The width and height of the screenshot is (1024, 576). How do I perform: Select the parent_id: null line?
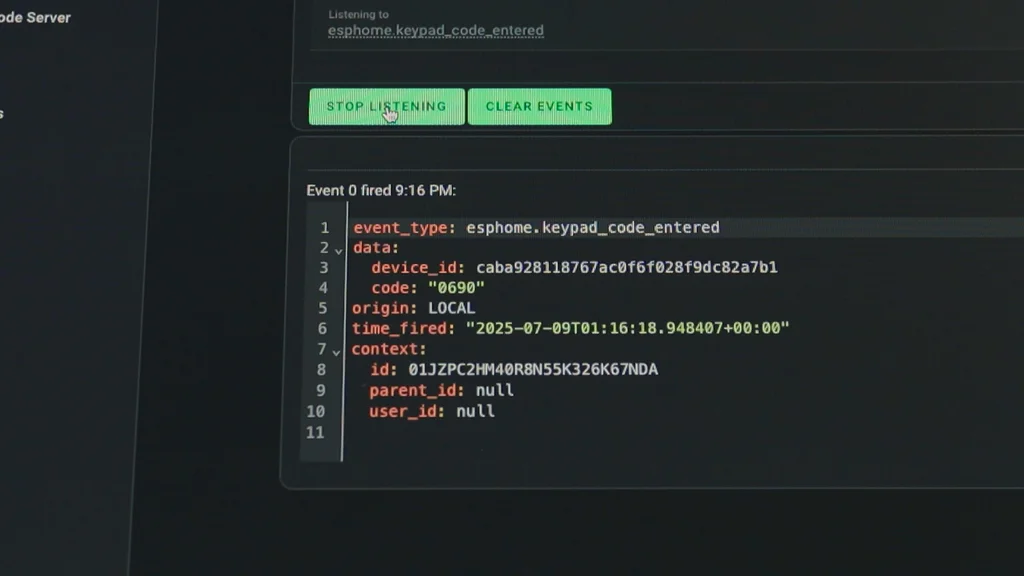coord(441,391)
